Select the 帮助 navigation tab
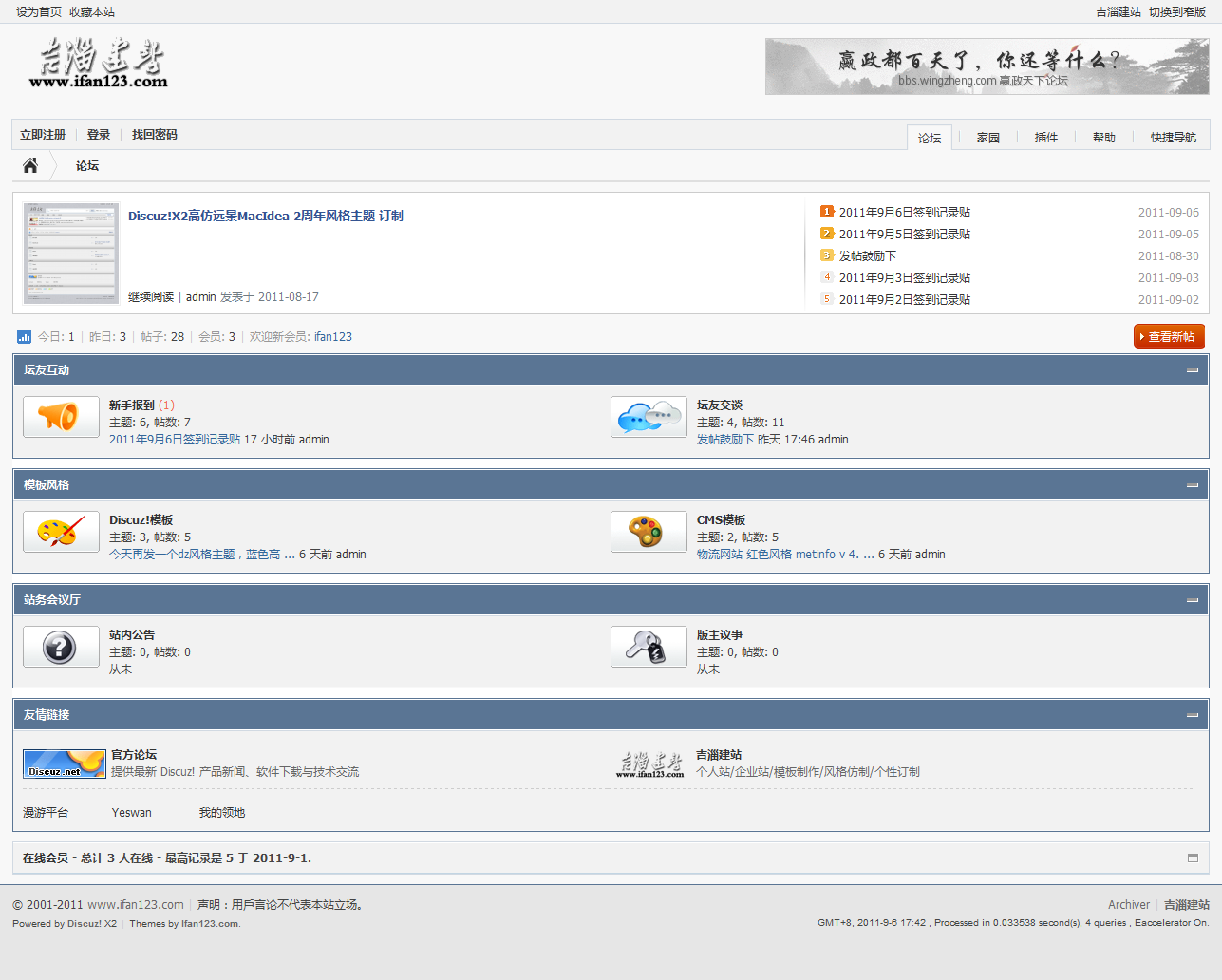Screen dimensions: 1222x980 [x=1104, y=138]
